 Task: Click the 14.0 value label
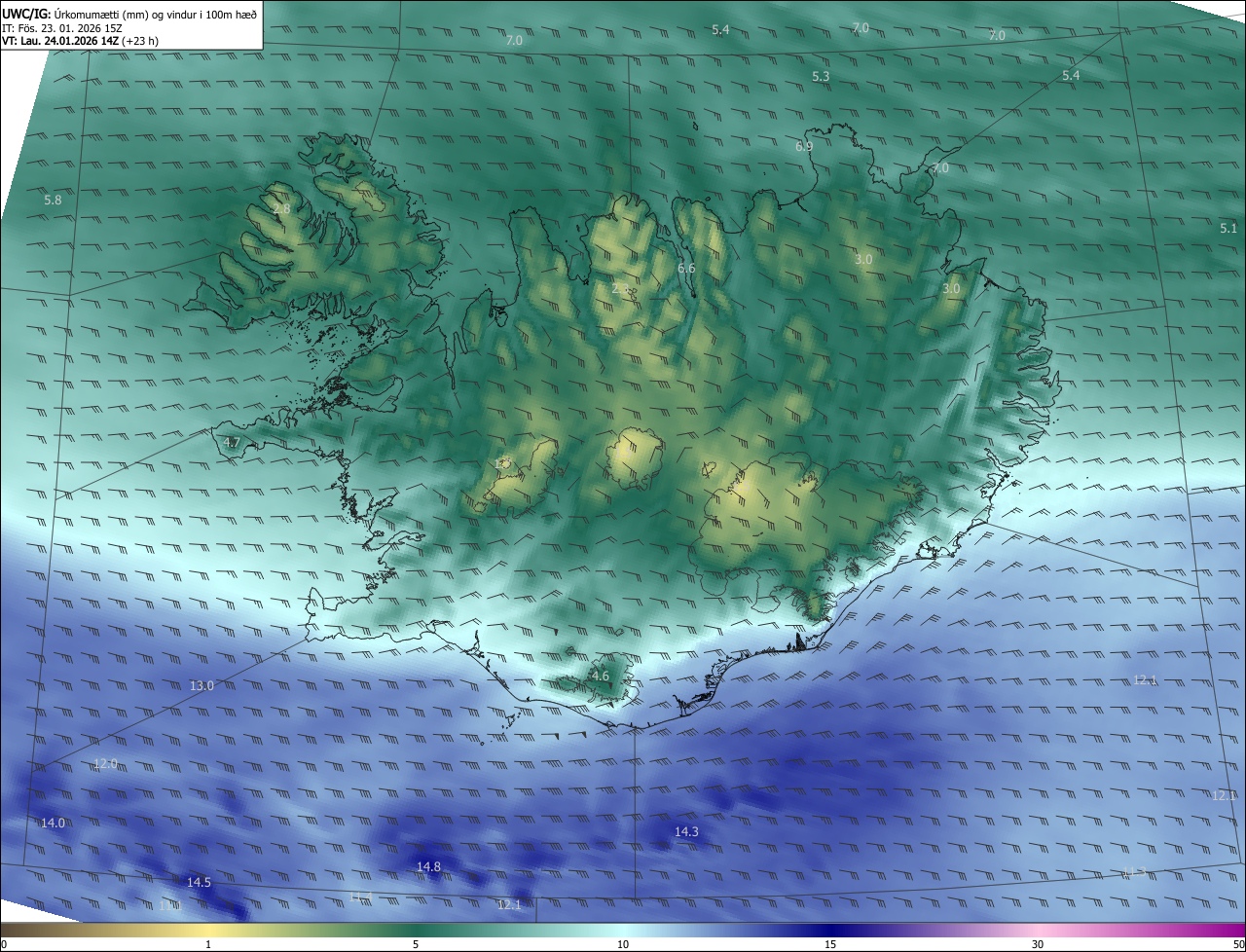(53, 823)
